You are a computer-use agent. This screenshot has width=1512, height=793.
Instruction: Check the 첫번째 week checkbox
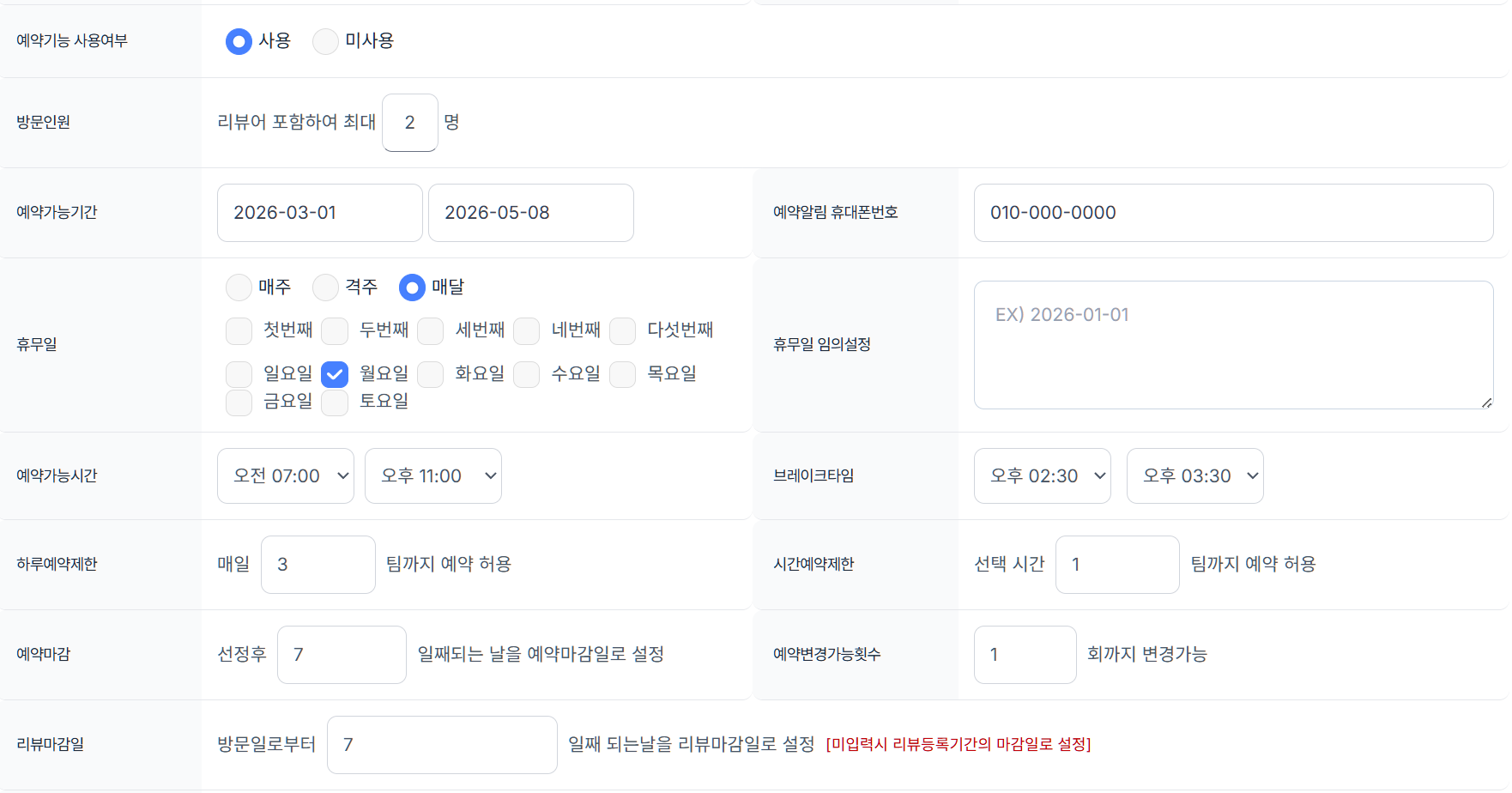pos(239,330)
